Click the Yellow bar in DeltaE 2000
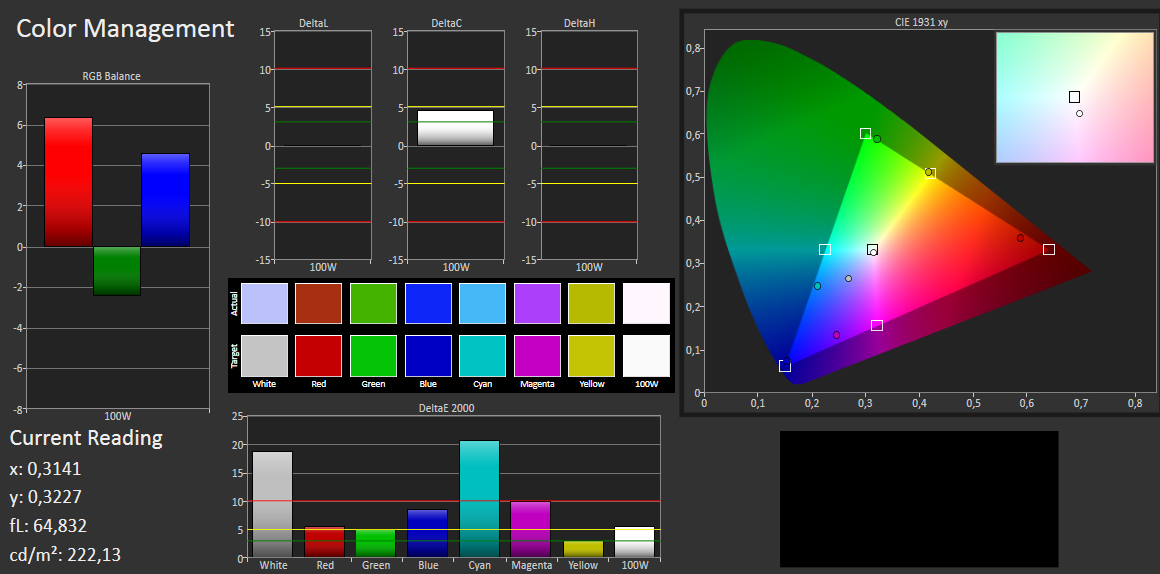The width and height of the screenshot is (1160, 574). [x=583, y=549]
